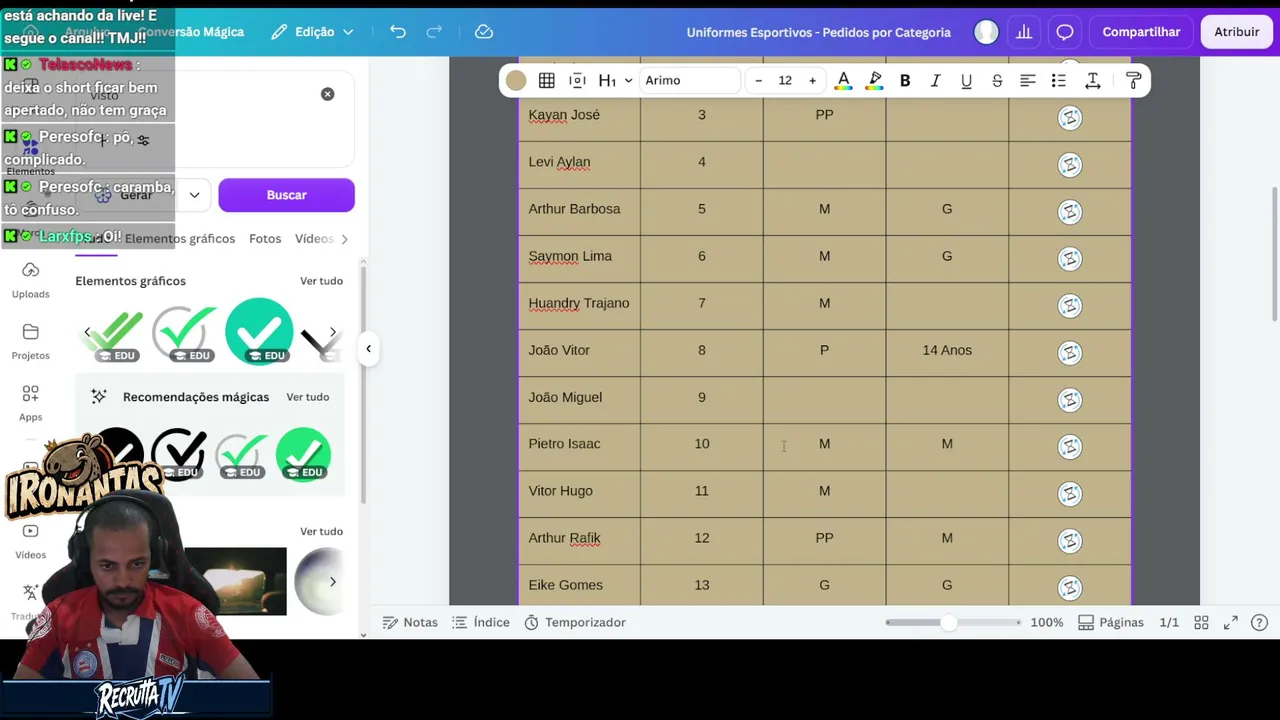Copy style with the paint roller
The image size is (1280, 720).
[1133, 80]
